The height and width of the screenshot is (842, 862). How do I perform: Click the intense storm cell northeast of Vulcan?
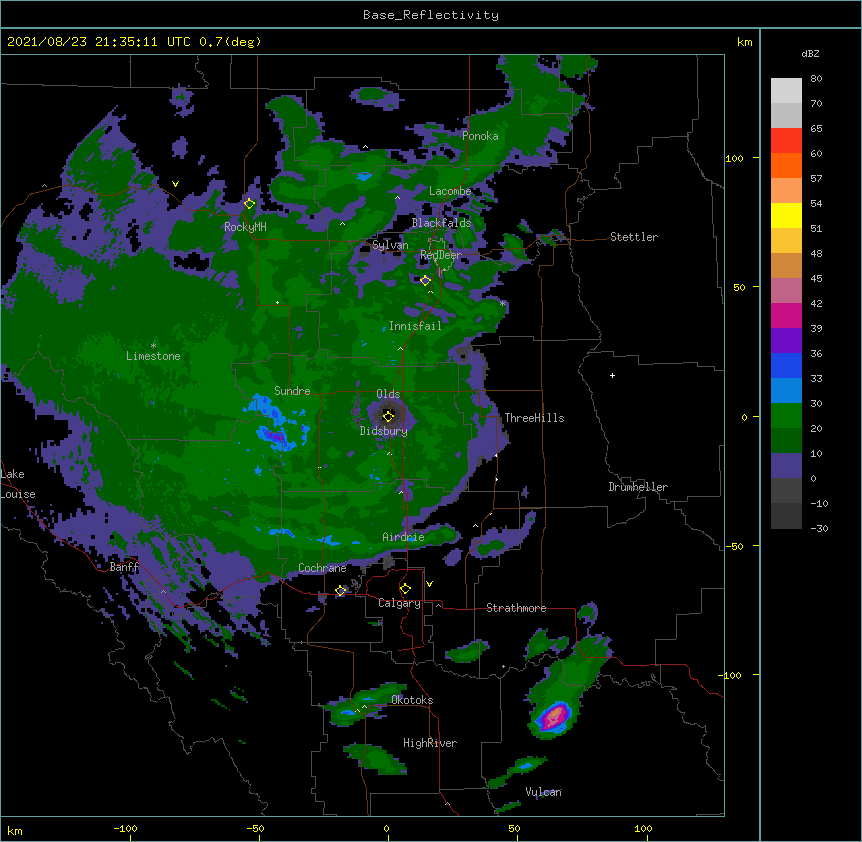click(x=552, y=717)
